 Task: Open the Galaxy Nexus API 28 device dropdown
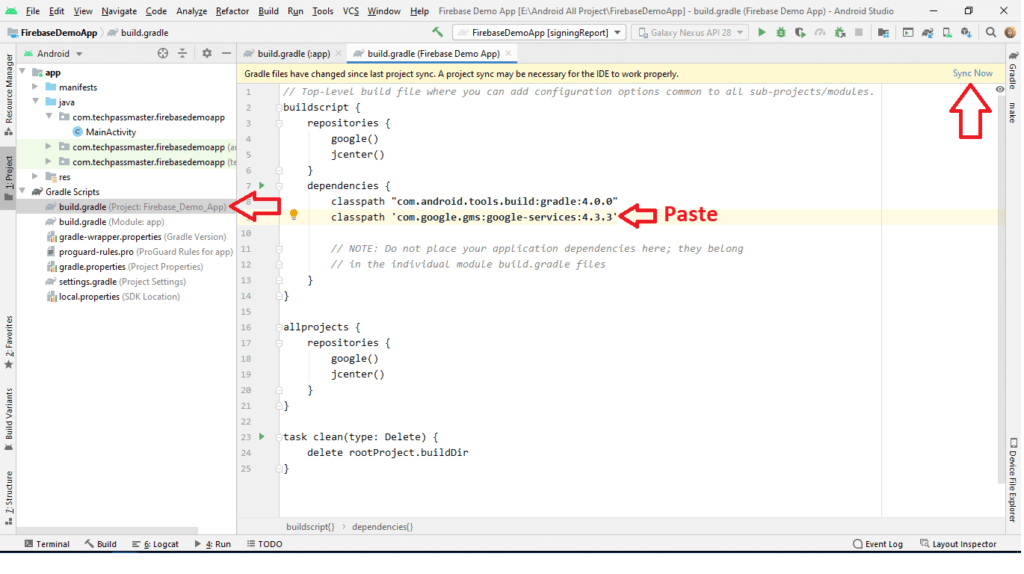click(x=691, y=32)
